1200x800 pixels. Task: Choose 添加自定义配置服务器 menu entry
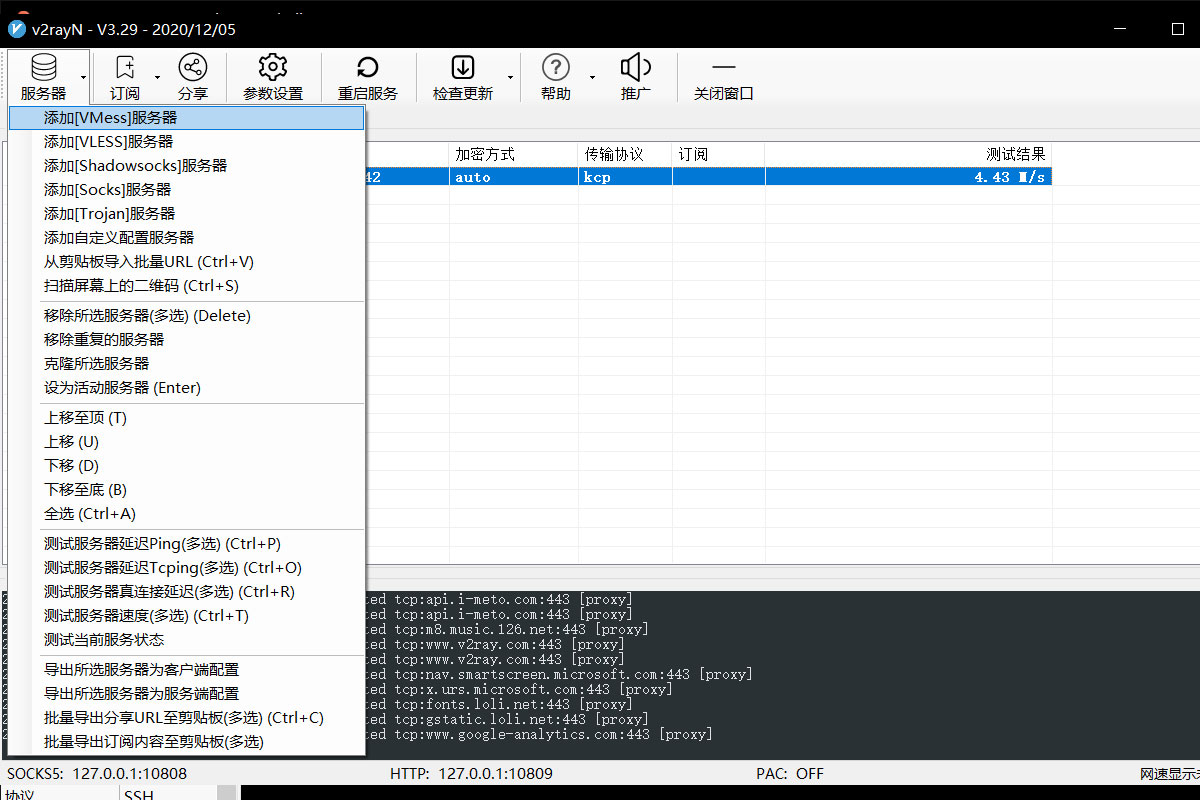click(186, 238)
